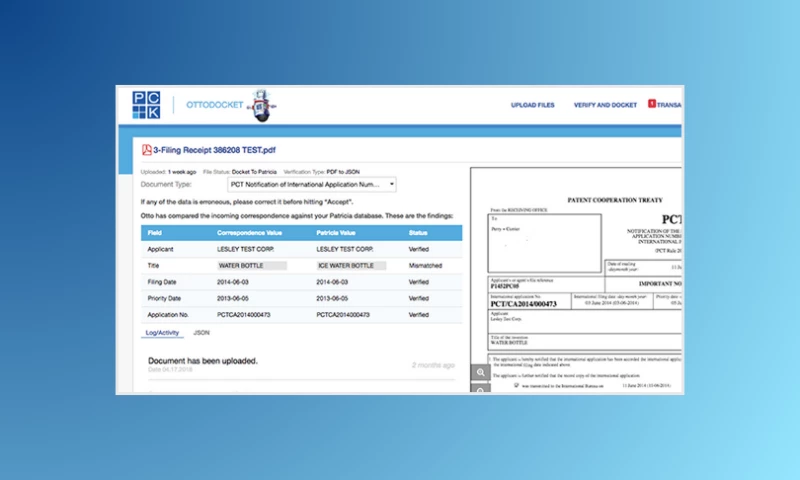Click the Field column header
Screen dimensions: 800x480
coord(155,233)
